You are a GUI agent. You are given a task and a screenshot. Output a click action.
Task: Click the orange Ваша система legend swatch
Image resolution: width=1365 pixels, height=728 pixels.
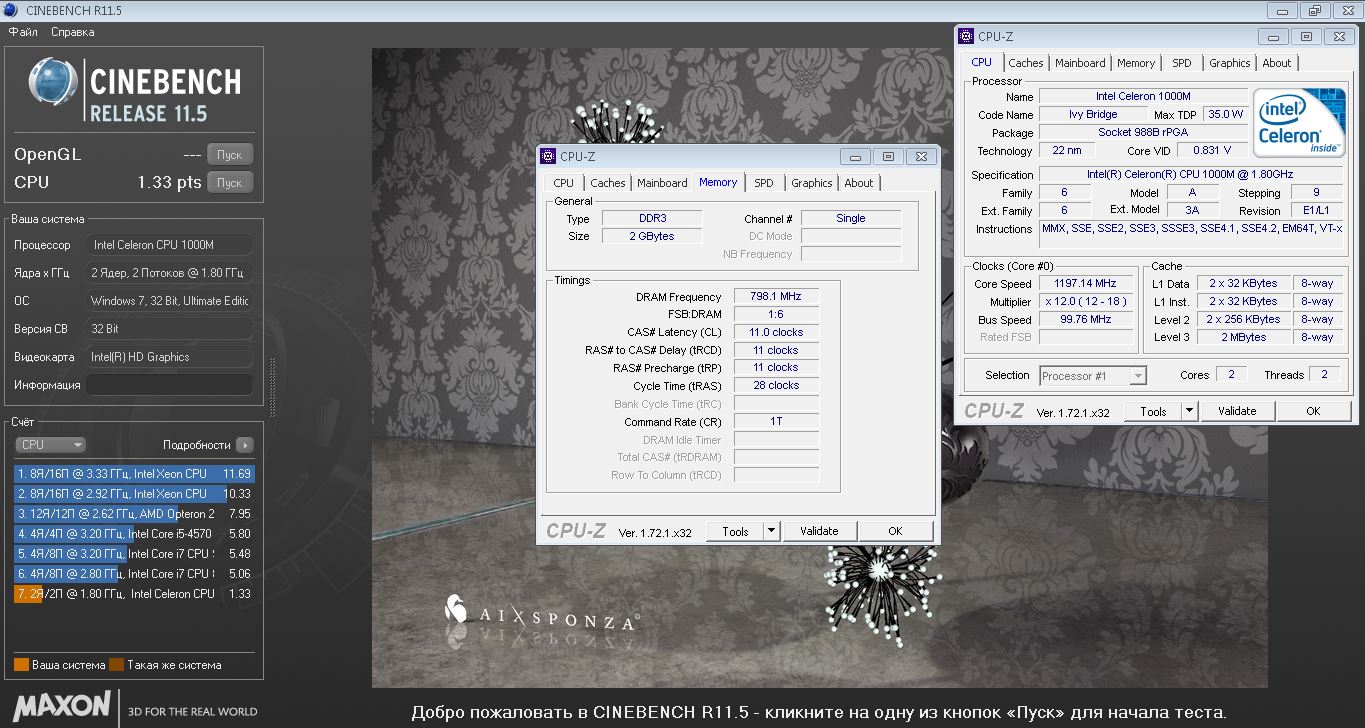click(x=21, y=665)
